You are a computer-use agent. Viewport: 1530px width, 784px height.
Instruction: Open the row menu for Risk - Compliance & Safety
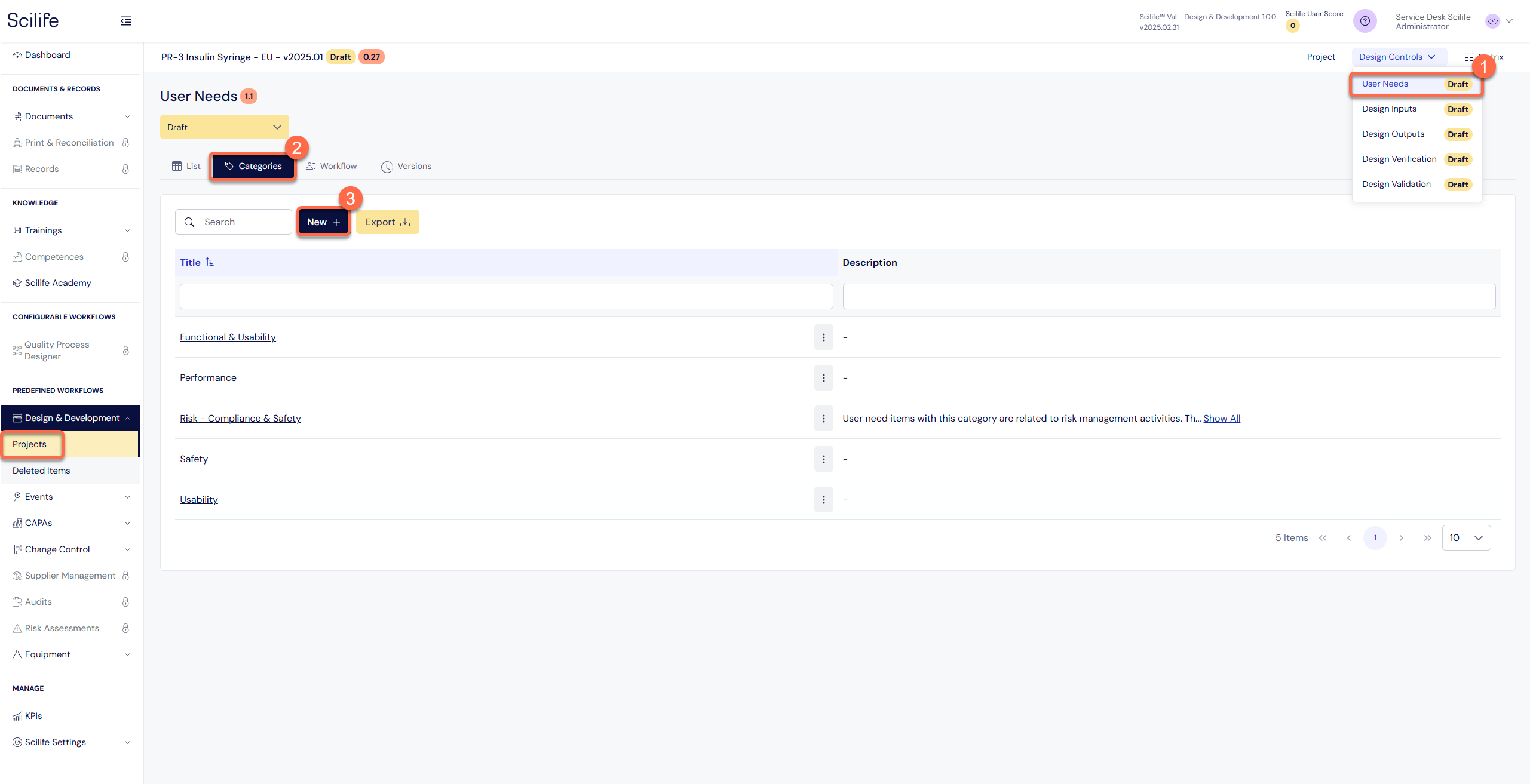click(x=823, y=419)
